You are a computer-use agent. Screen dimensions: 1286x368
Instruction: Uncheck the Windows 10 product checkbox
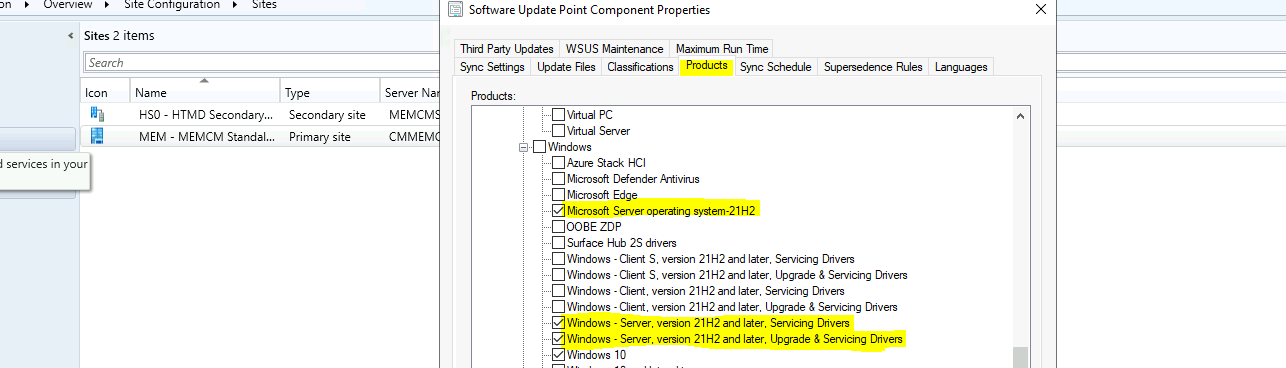coord(559,355)
